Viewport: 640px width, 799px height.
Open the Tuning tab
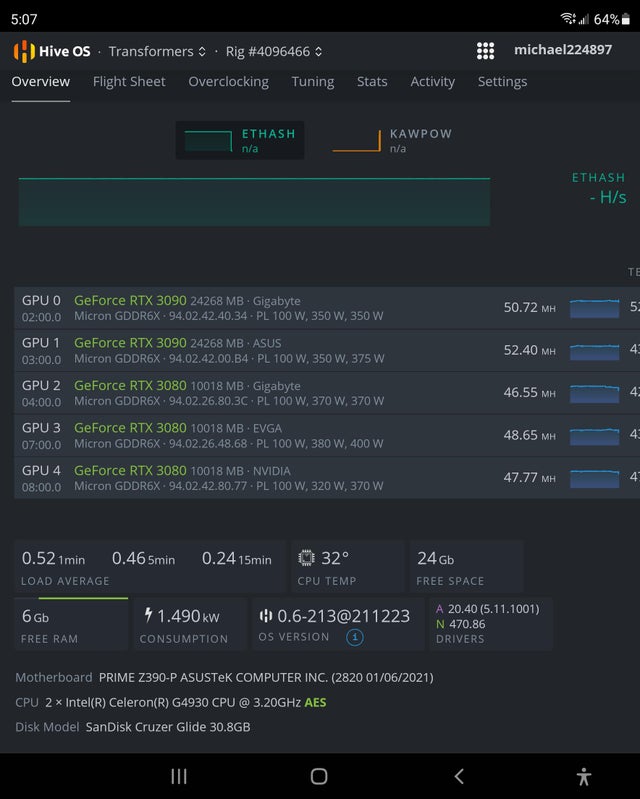click(313, 82)
